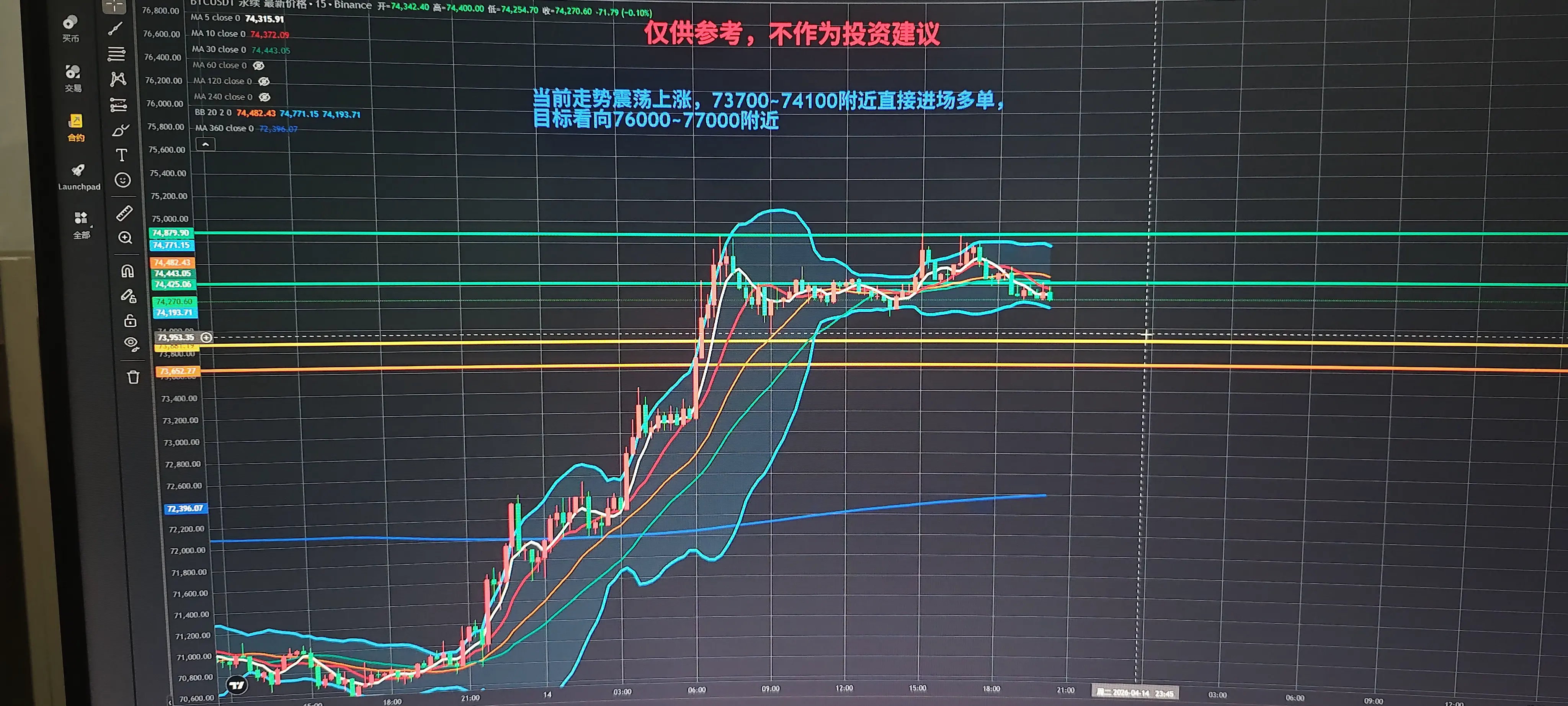
Task: Click the TradingView logo button
Action: click(x=237, y=685)
